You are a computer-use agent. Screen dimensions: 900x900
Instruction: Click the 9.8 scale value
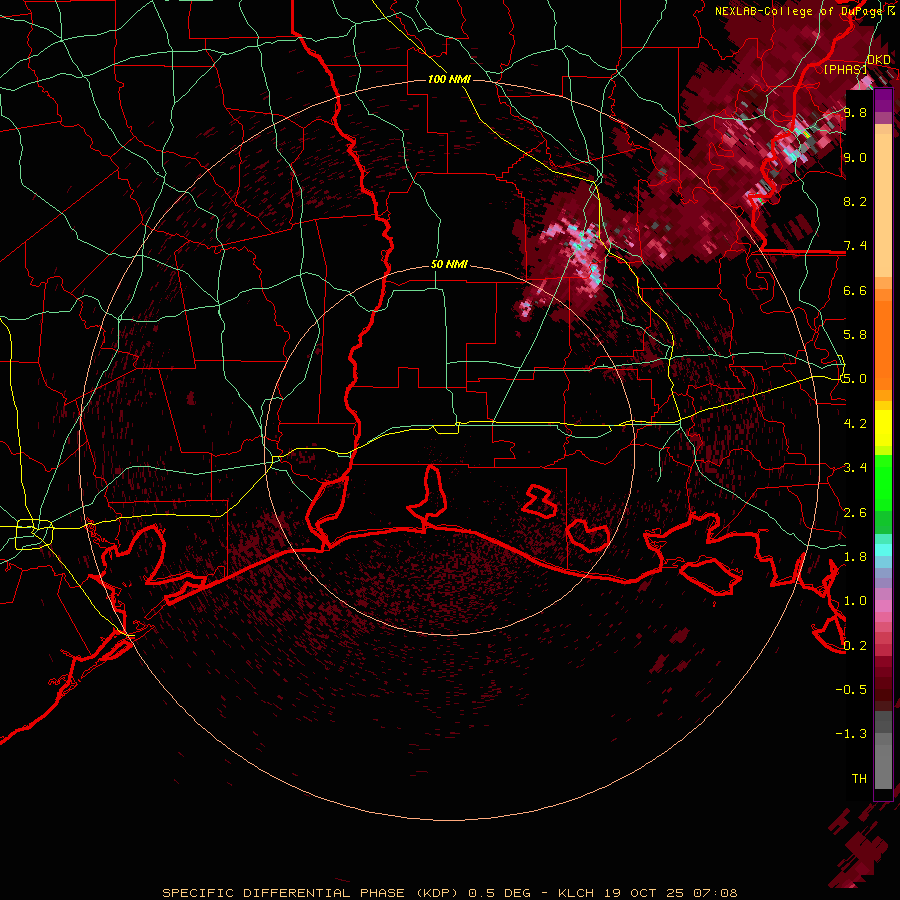(x=855, y=113)
